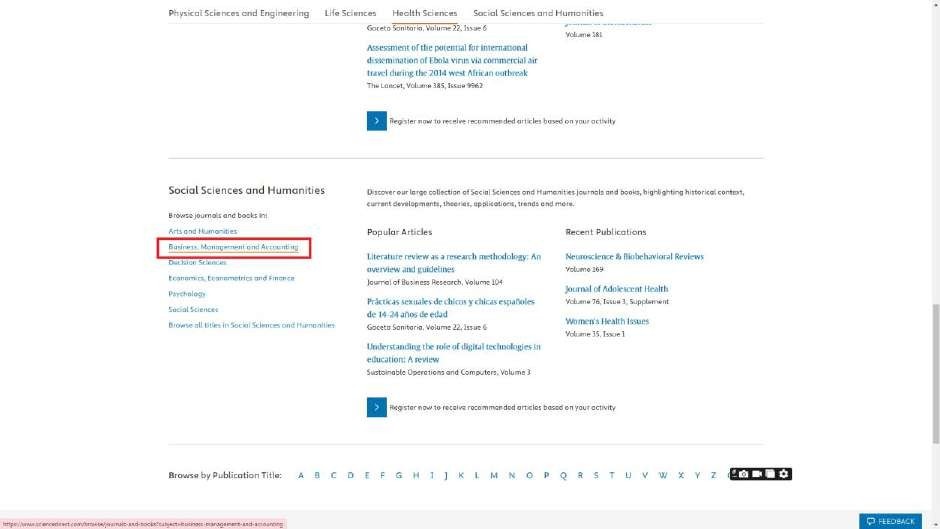Select the Physical Sciences and Engineering tab
940x529 pixels.
238,13
